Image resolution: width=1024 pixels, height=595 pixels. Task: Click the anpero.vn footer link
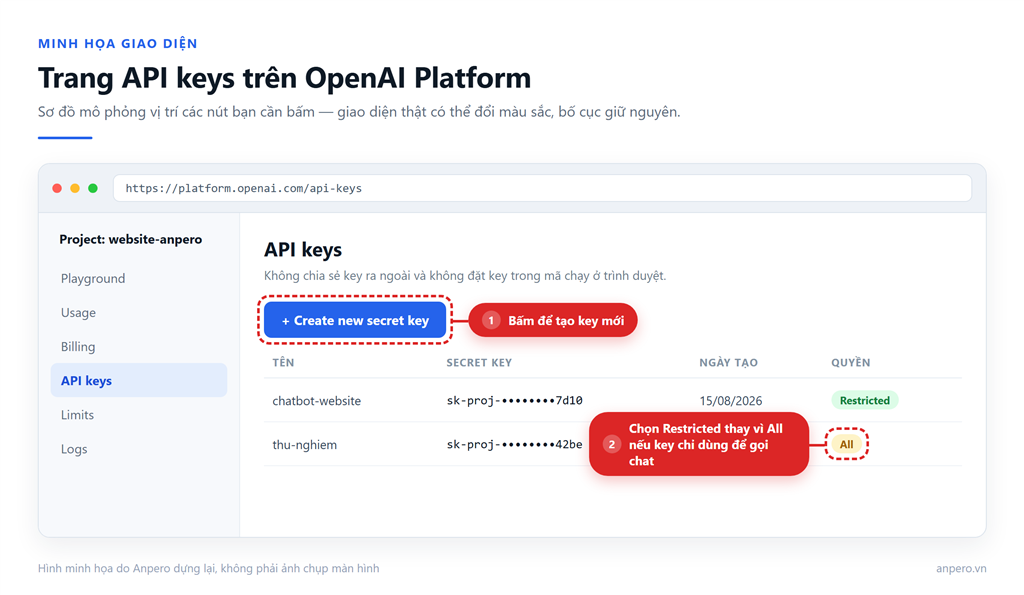pyautogui.click(x=961, y=568)
